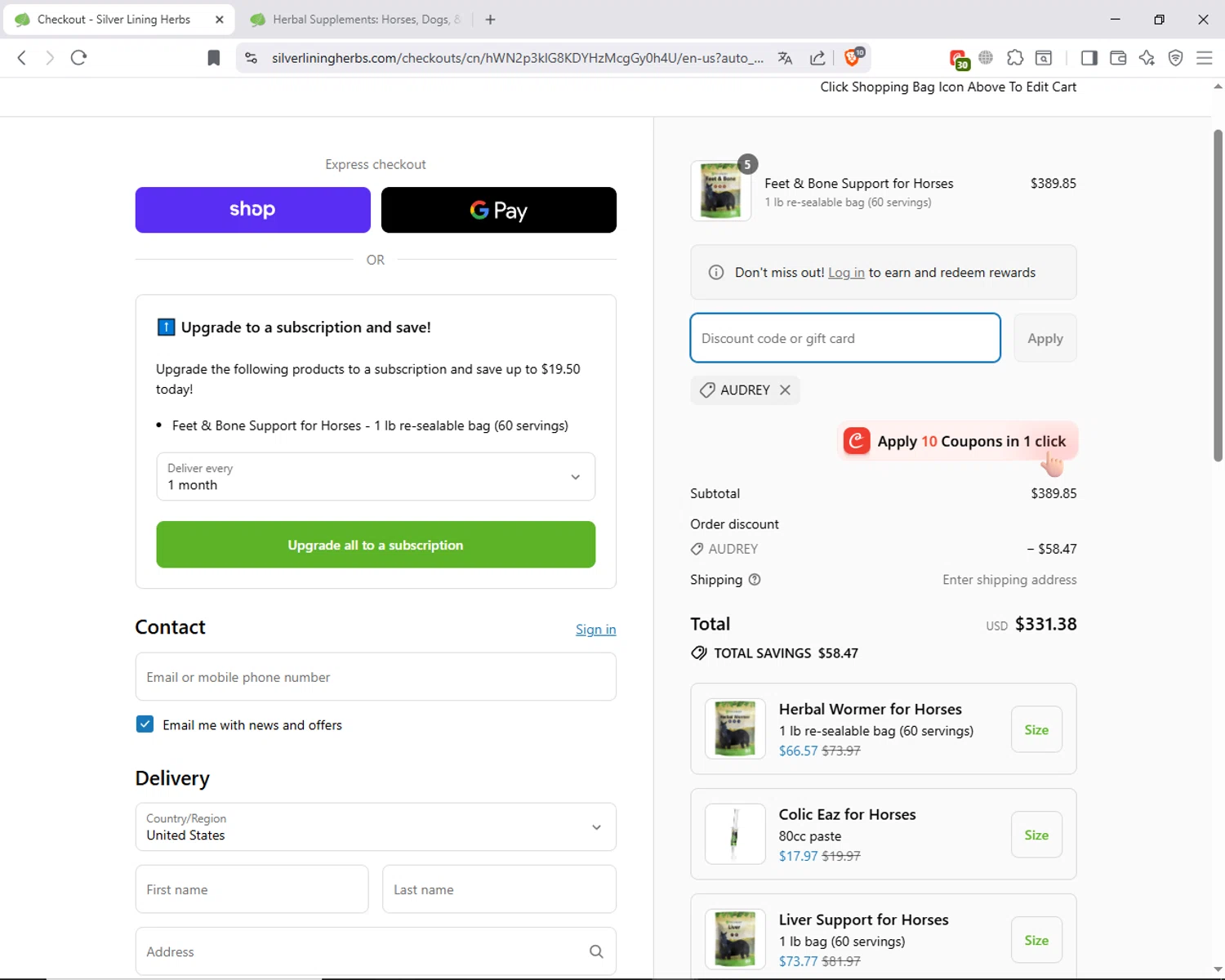Click the TOTAL SAVINGS $58.47 text

[x=786, y=653]
